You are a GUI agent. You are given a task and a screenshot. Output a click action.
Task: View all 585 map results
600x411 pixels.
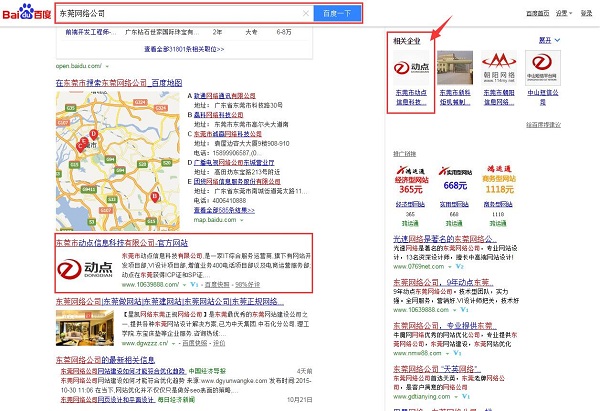(224, 210)
